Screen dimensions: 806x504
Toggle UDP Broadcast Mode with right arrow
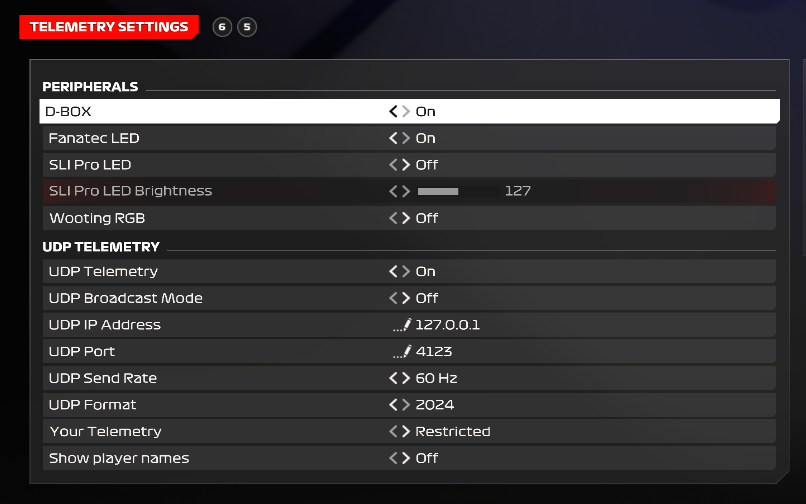click(x=405, y=298)
